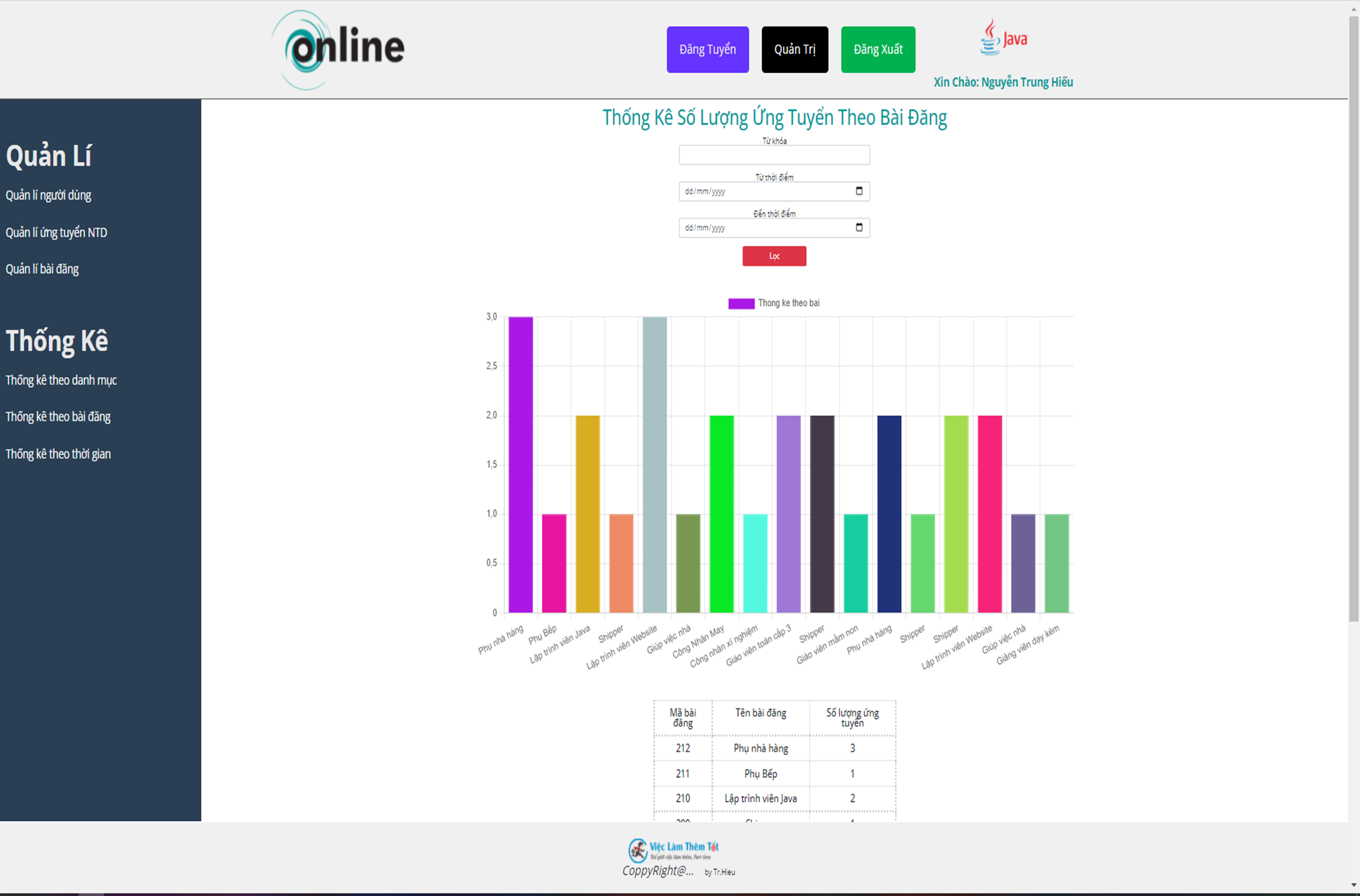Image resolution: width=1360 pixels, height=896 pixels.
Task: Click table cell with code 211
Action: [x=683, y=774]
